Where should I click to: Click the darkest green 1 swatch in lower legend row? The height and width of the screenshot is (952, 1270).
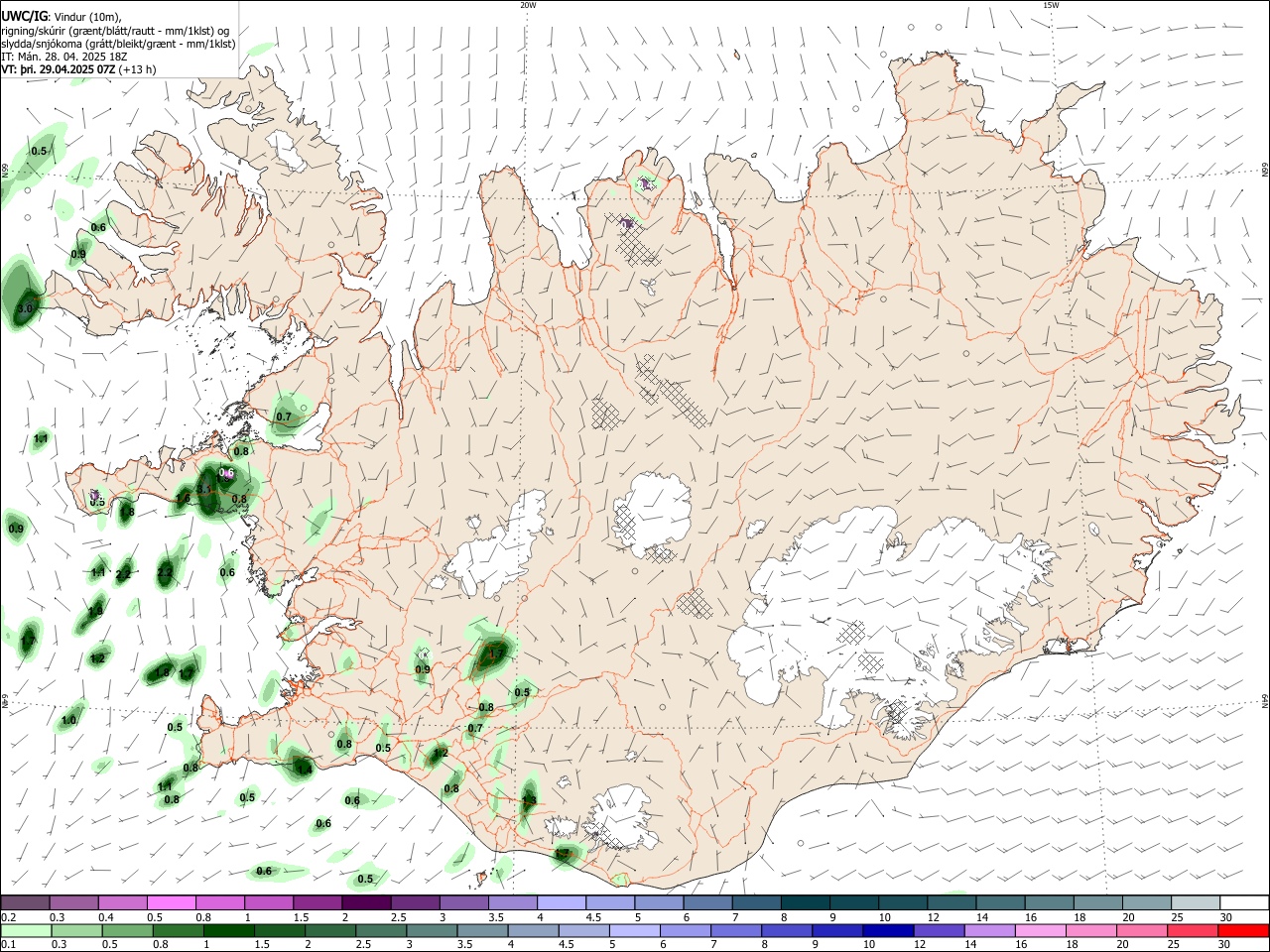pos(229,930)
